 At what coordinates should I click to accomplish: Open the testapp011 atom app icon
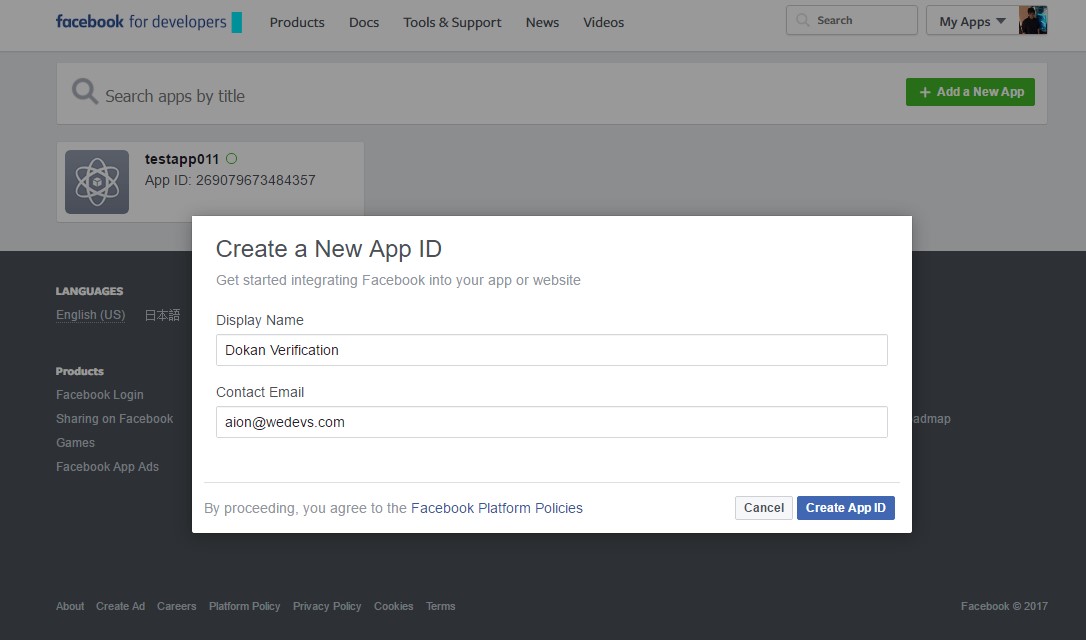point(97,181)
